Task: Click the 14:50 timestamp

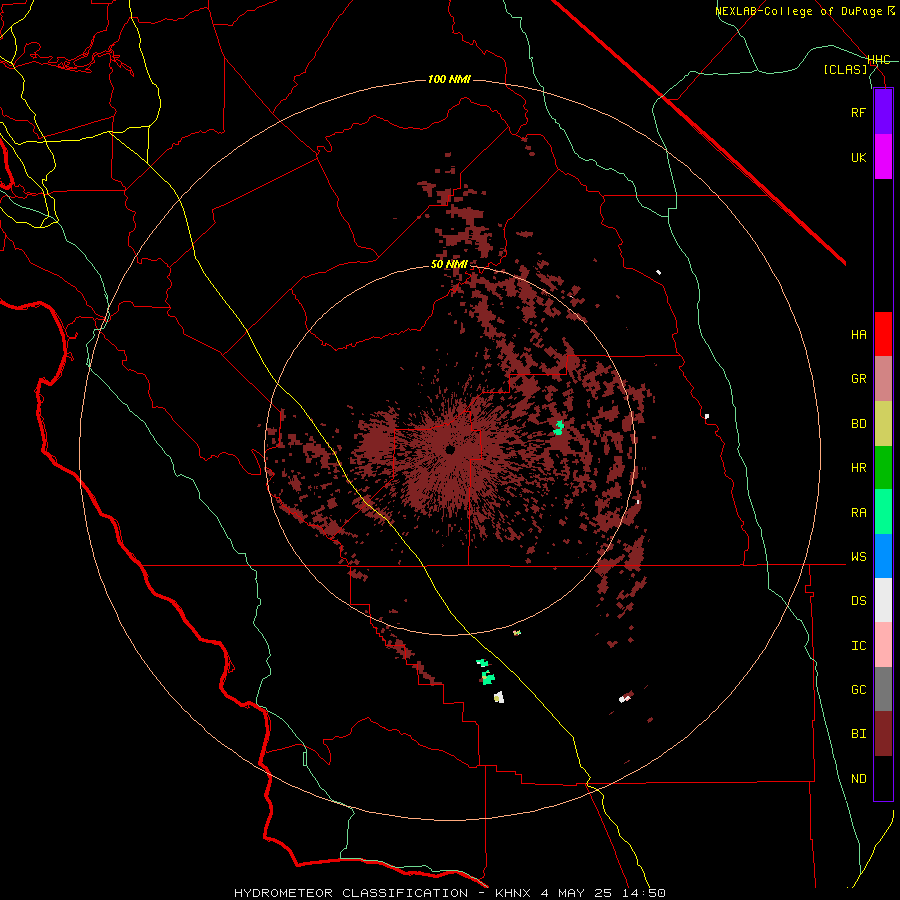Action: click(645, 893)
